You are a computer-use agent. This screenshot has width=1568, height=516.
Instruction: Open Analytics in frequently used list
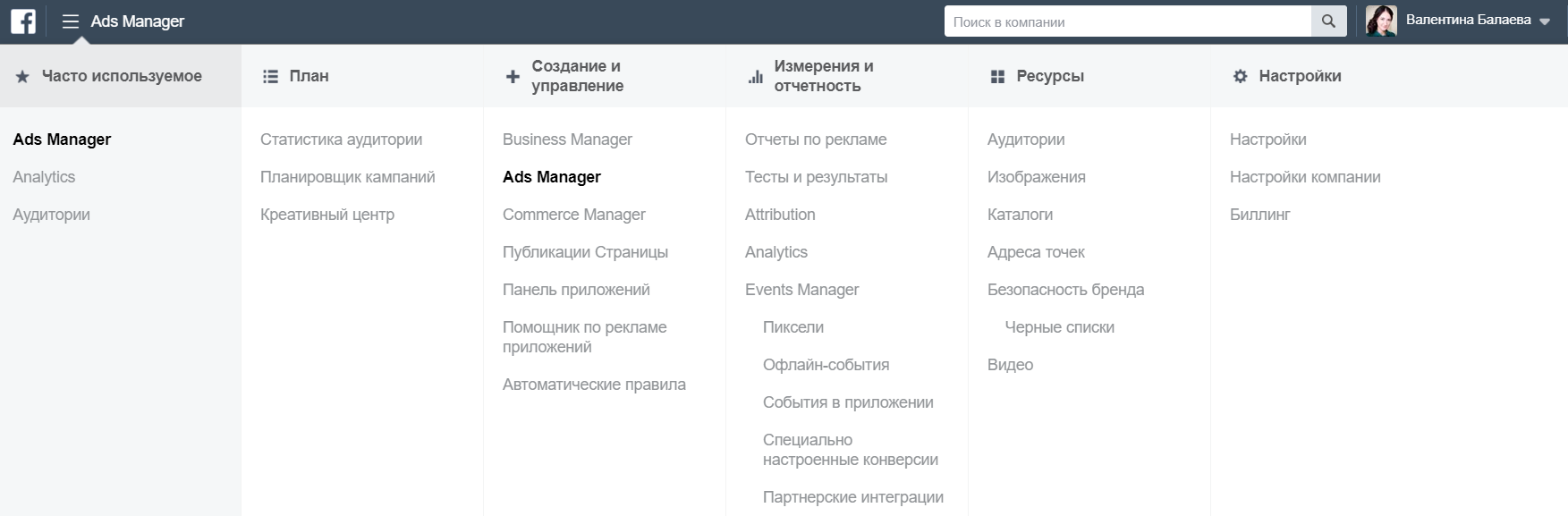pyautogui.click(x=44, y=177)
